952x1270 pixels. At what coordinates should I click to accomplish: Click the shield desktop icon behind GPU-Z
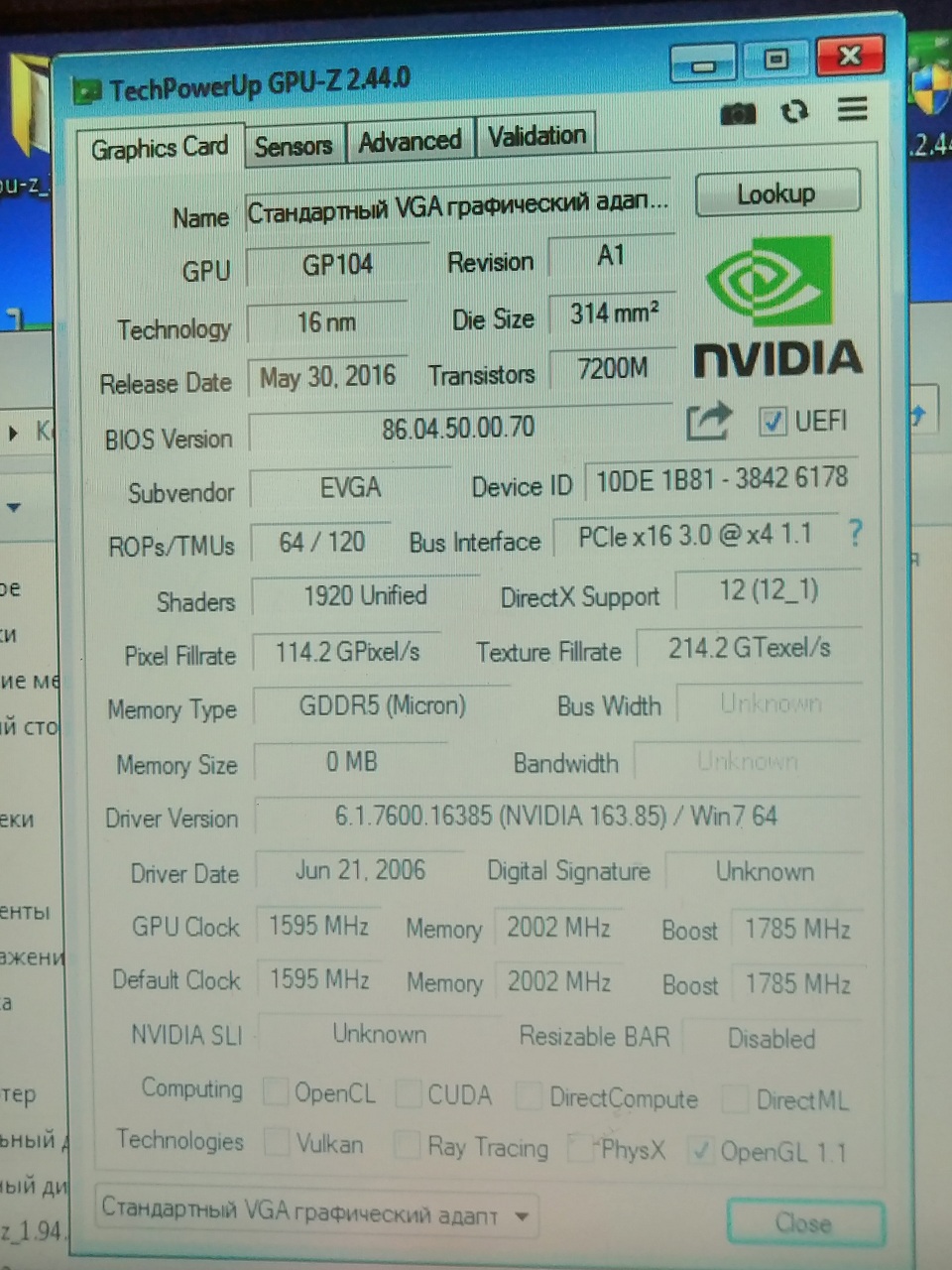click(x=931, y=89)
